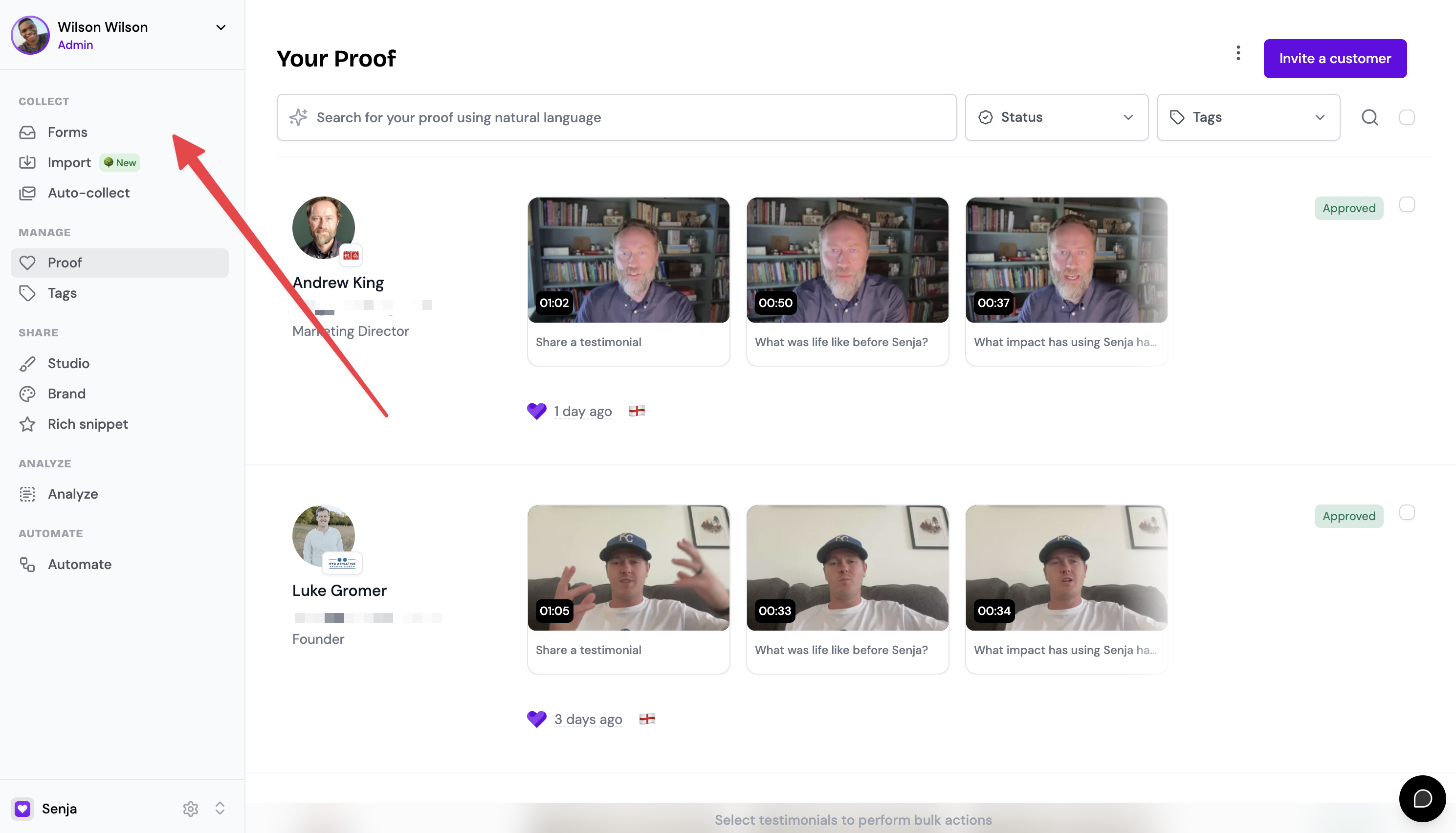This screenshot has height=833, width=1456.
Task: Click the Automate workflow icon
Action: pyautogui.click(x=27, y=564)
